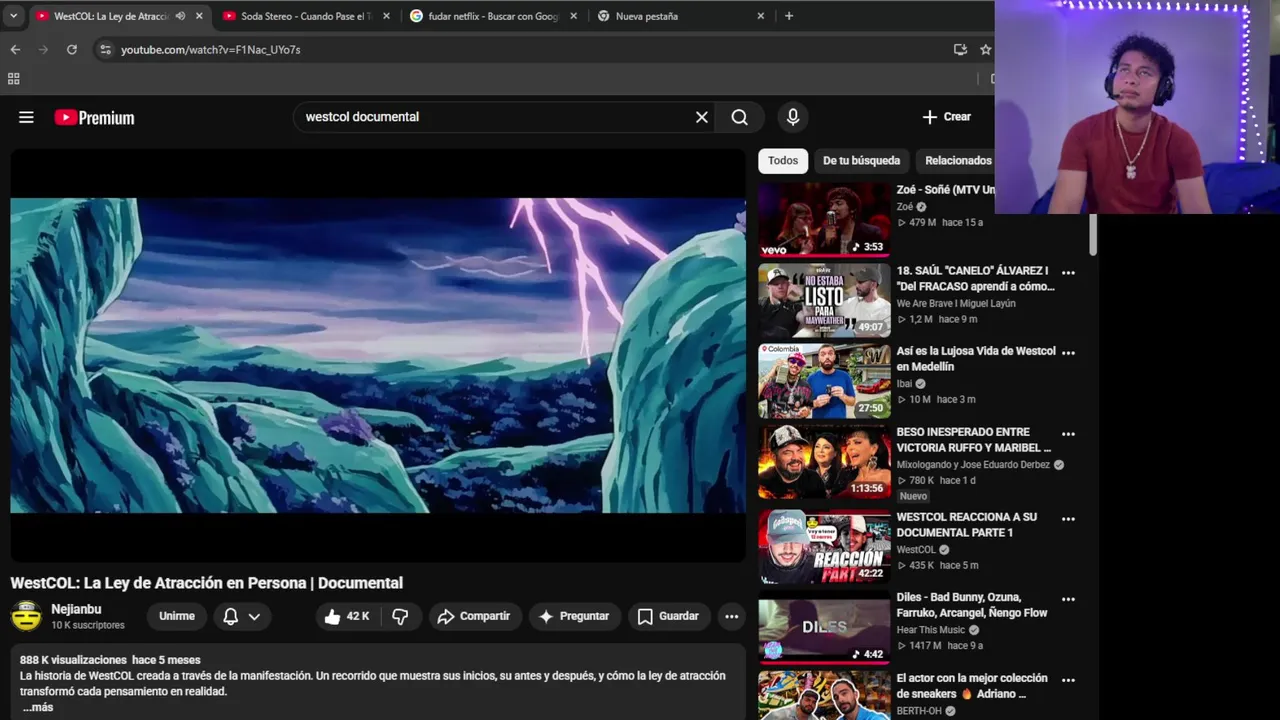1280x720 pixels.
Task: Start voice search with the microphone icon
Action: click(793, 117)
